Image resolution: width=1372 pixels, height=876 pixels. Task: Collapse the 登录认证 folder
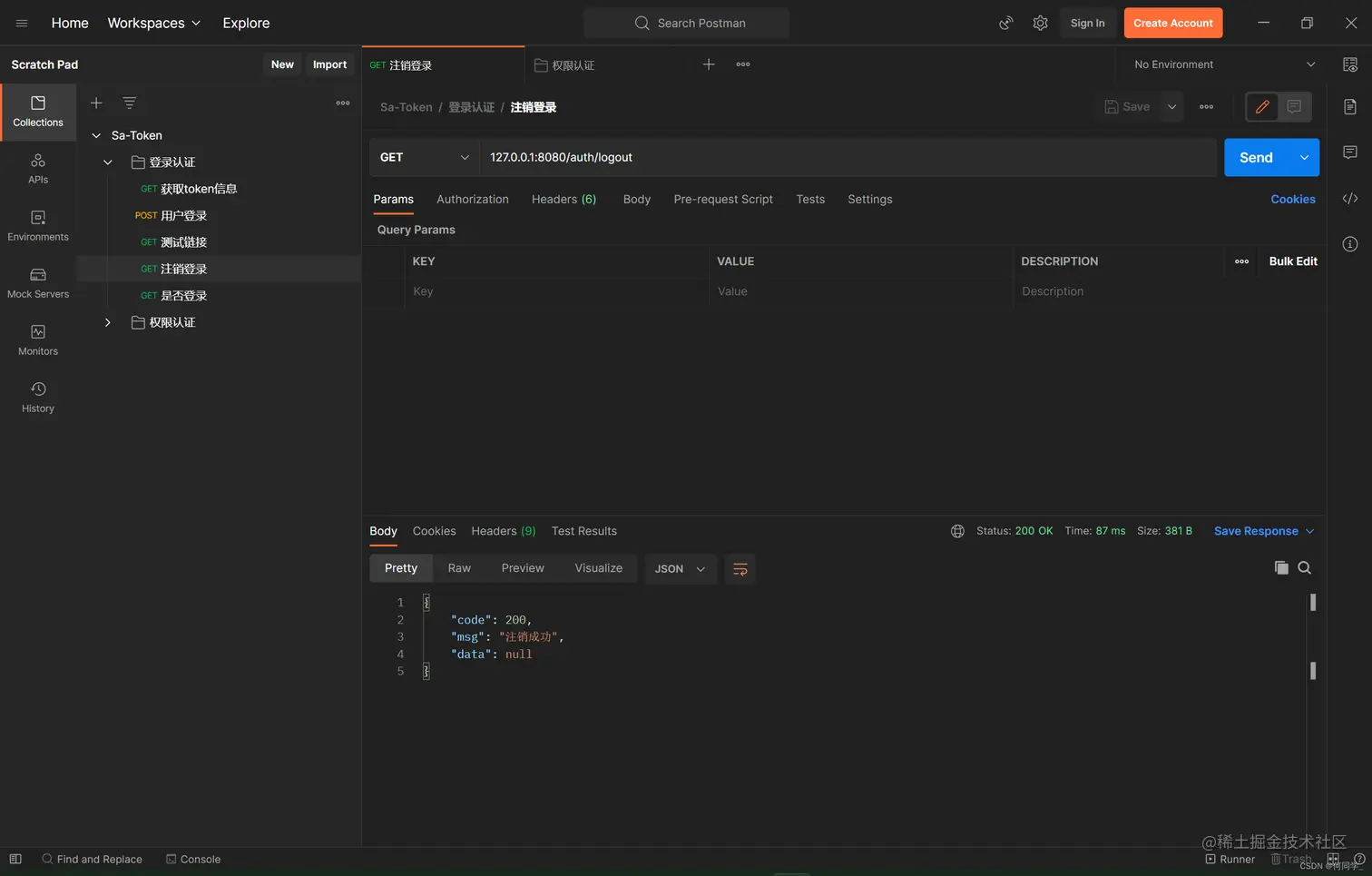[x=108, y=162]
